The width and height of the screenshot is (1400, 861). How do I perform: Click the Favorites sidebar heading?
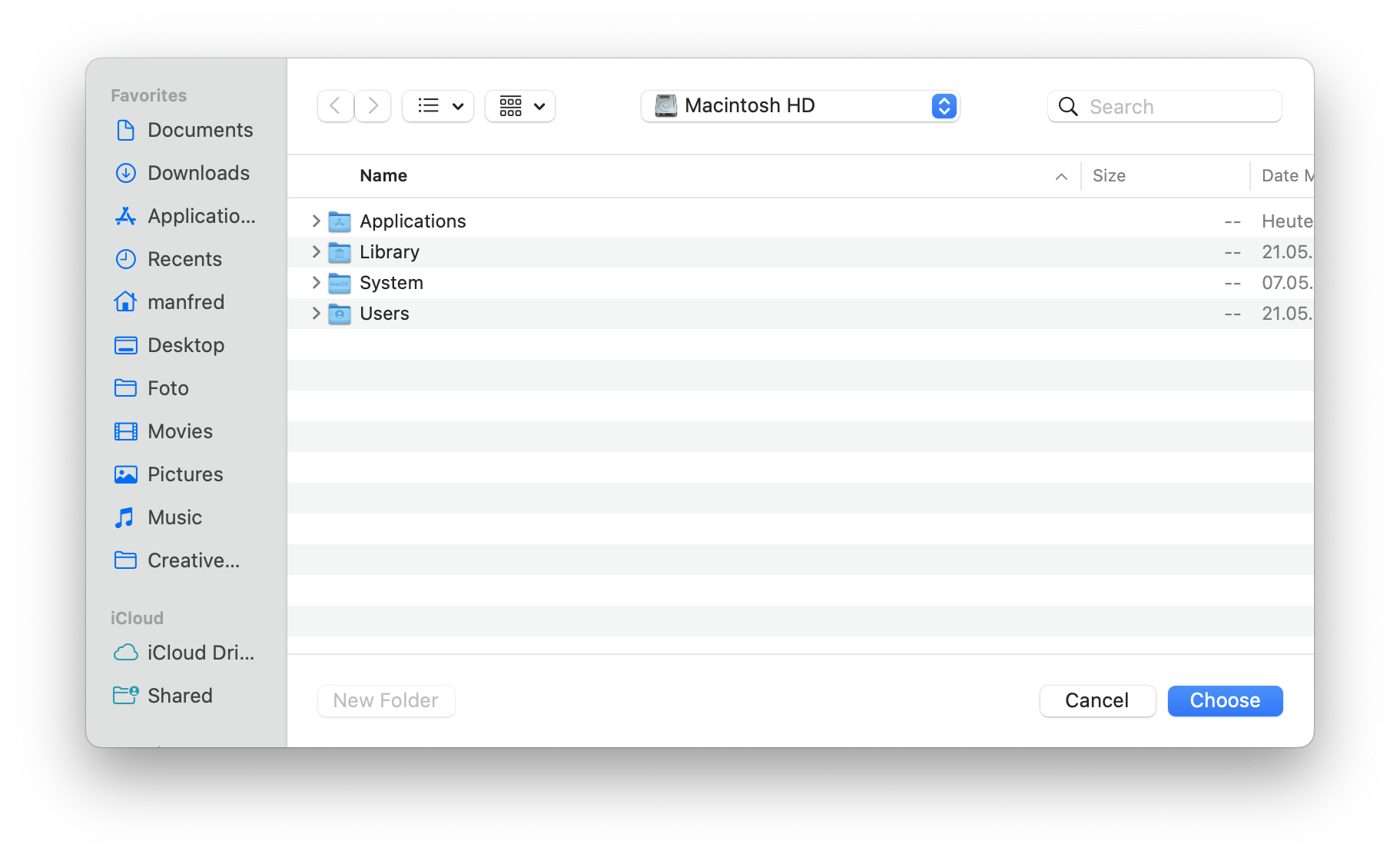148,95
